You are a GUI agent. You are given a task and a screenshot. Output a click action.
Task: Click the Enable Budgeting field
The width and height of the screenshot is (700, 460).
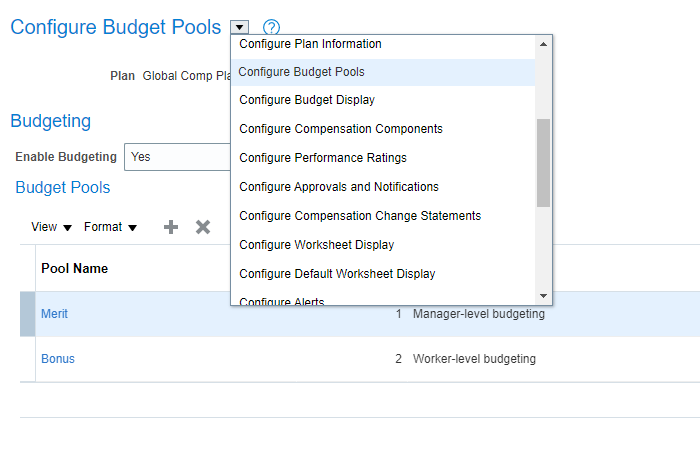(x=178, y=157)
